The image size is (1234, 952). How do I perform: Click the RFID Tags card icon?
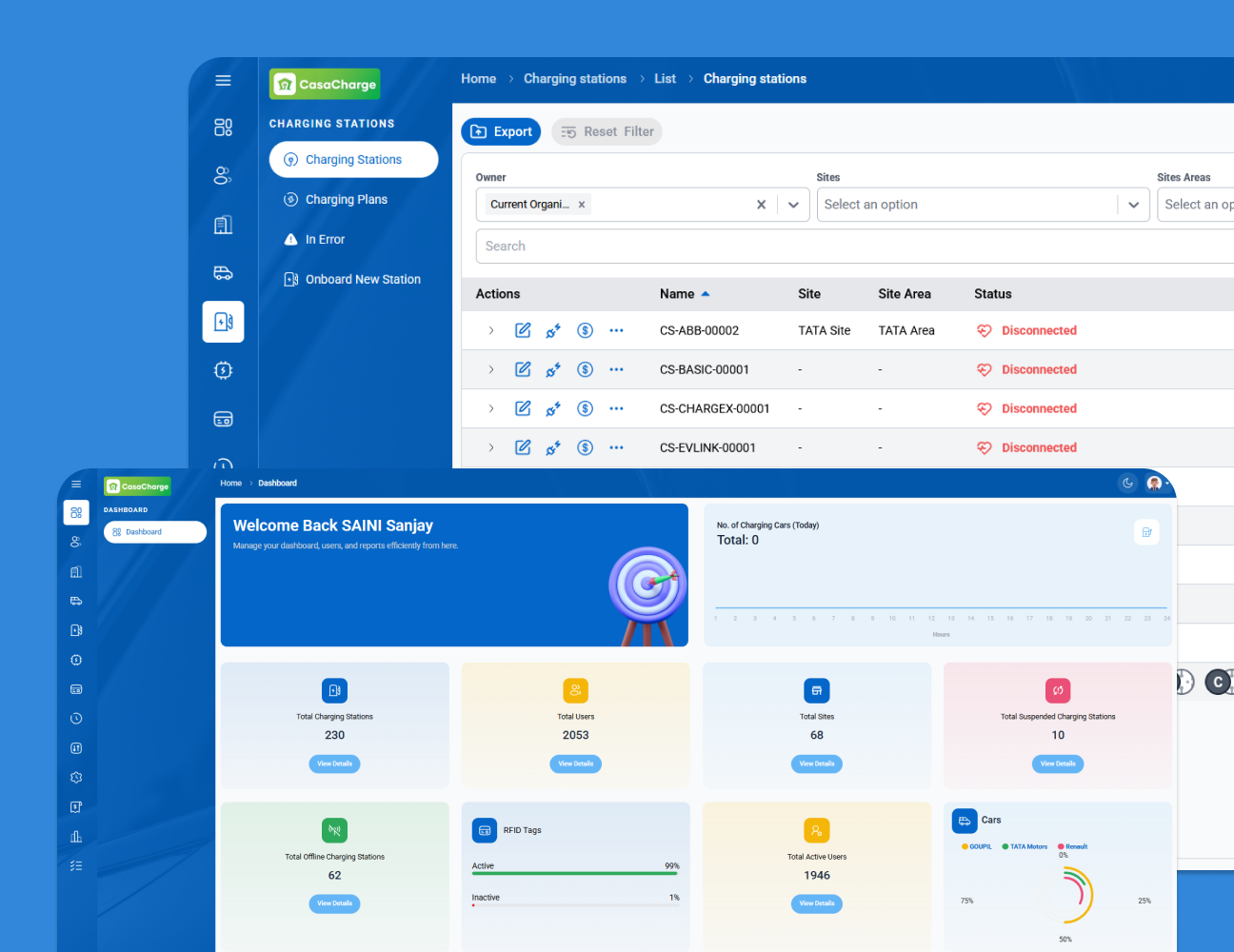485,830
